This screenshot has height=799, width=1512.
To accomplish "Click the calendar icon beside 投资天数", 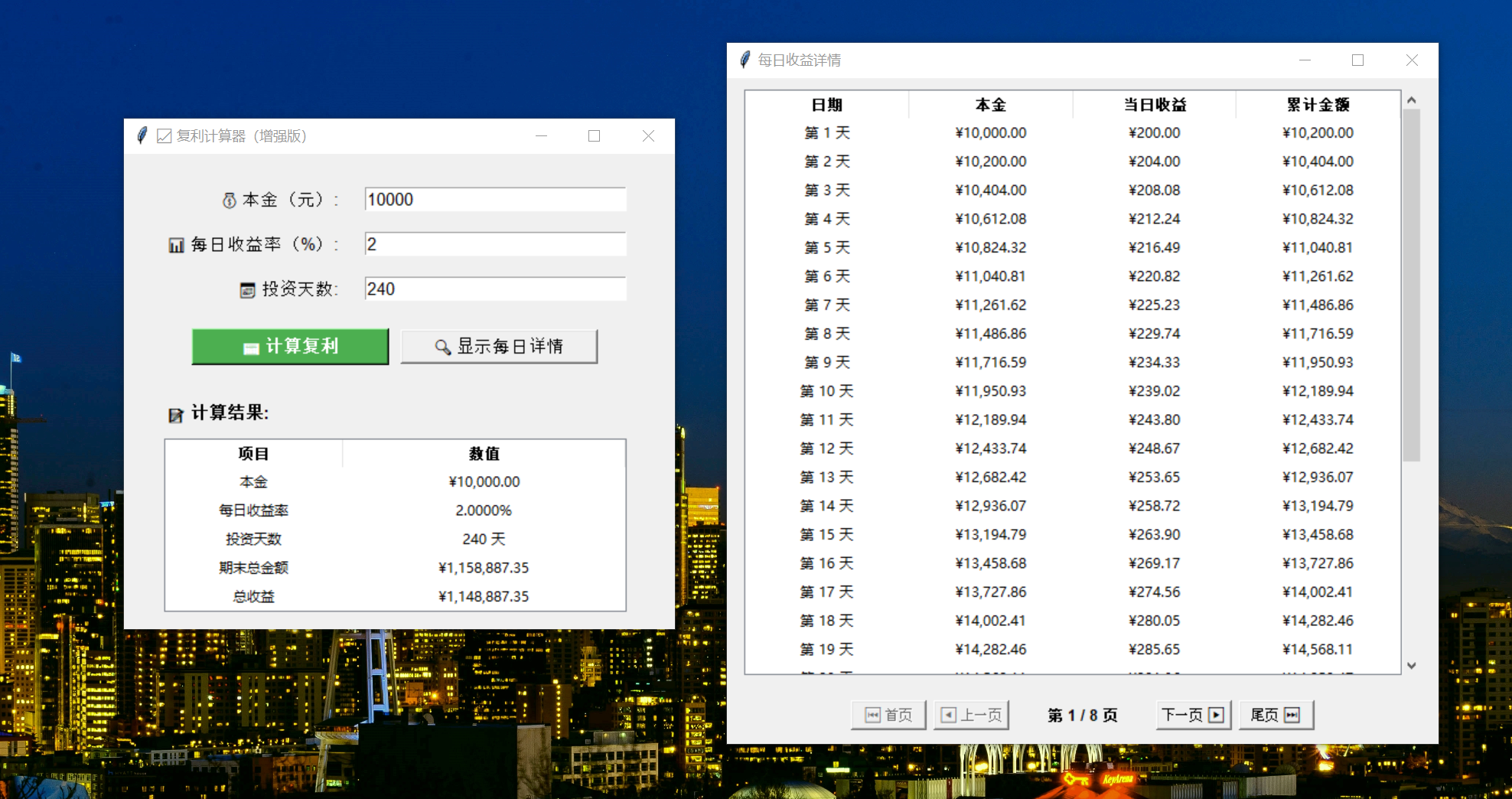I will coord(246,289).
